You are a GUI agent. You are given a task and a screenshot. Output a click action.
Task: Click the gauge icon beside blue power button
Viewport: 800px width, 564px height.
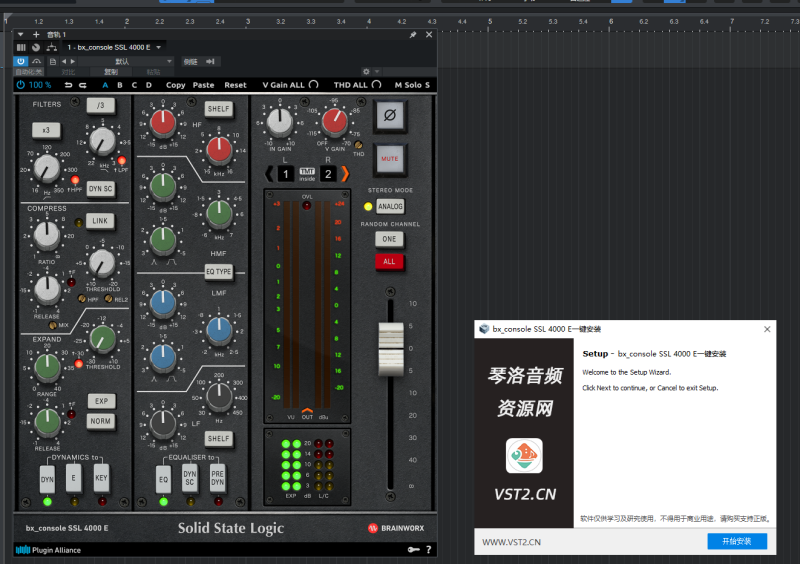37,61
